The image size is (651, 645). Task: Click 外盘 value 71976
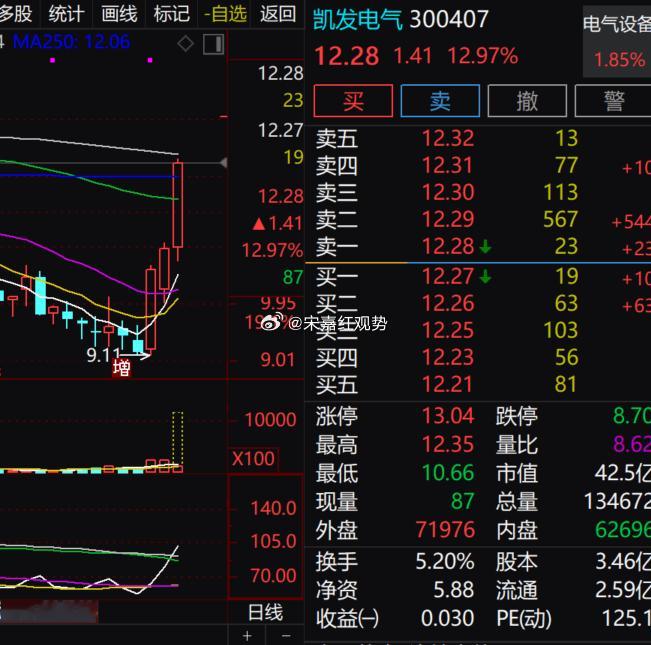click(x=445, y=530)
